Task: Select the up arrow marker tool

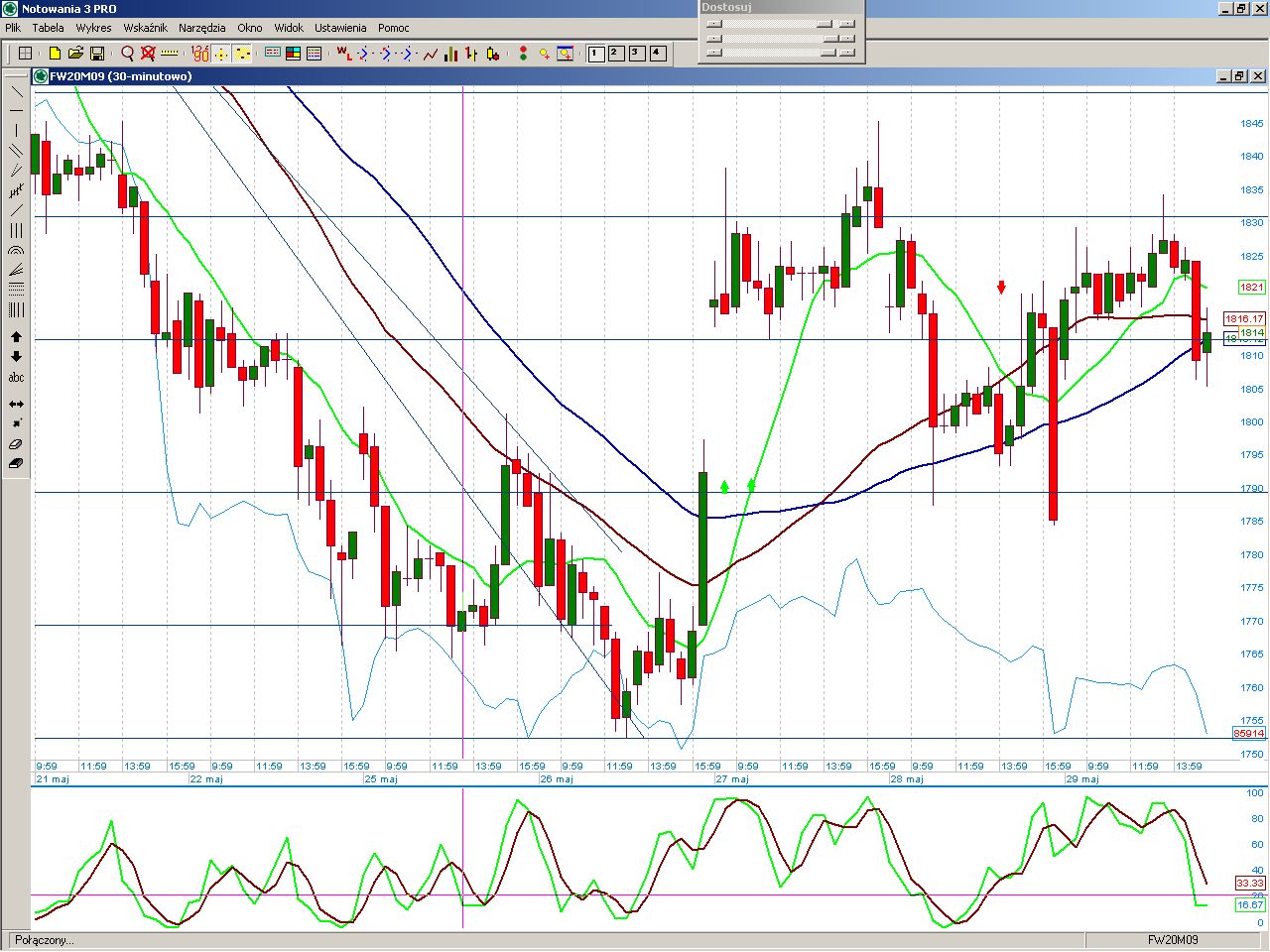Action: 16,337
